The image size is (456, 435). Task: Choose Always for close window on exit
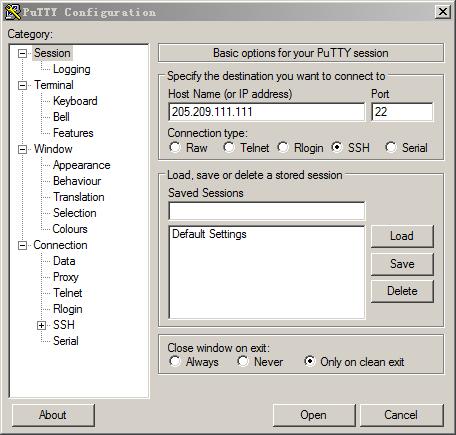(175, 361)
